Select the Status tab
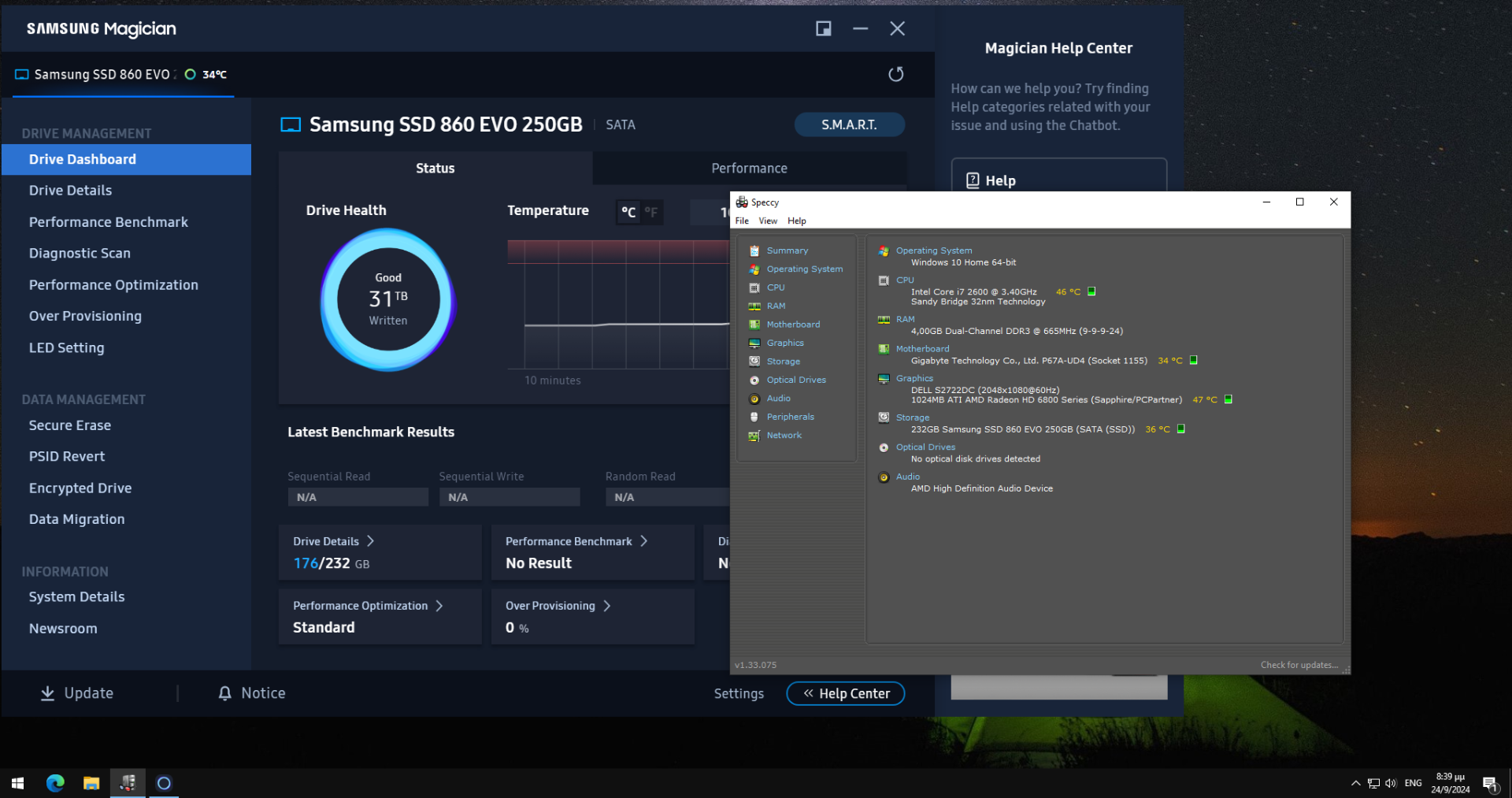Image resolution: width=1512 pixels, height=798 pixels. tap(435, 169)
